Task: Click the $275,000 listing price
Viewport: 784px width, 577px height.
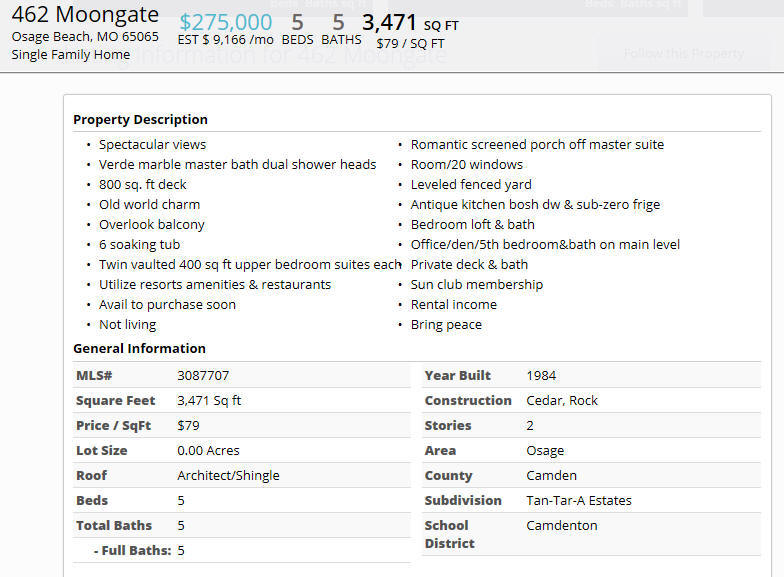Action: pos(226,22)
